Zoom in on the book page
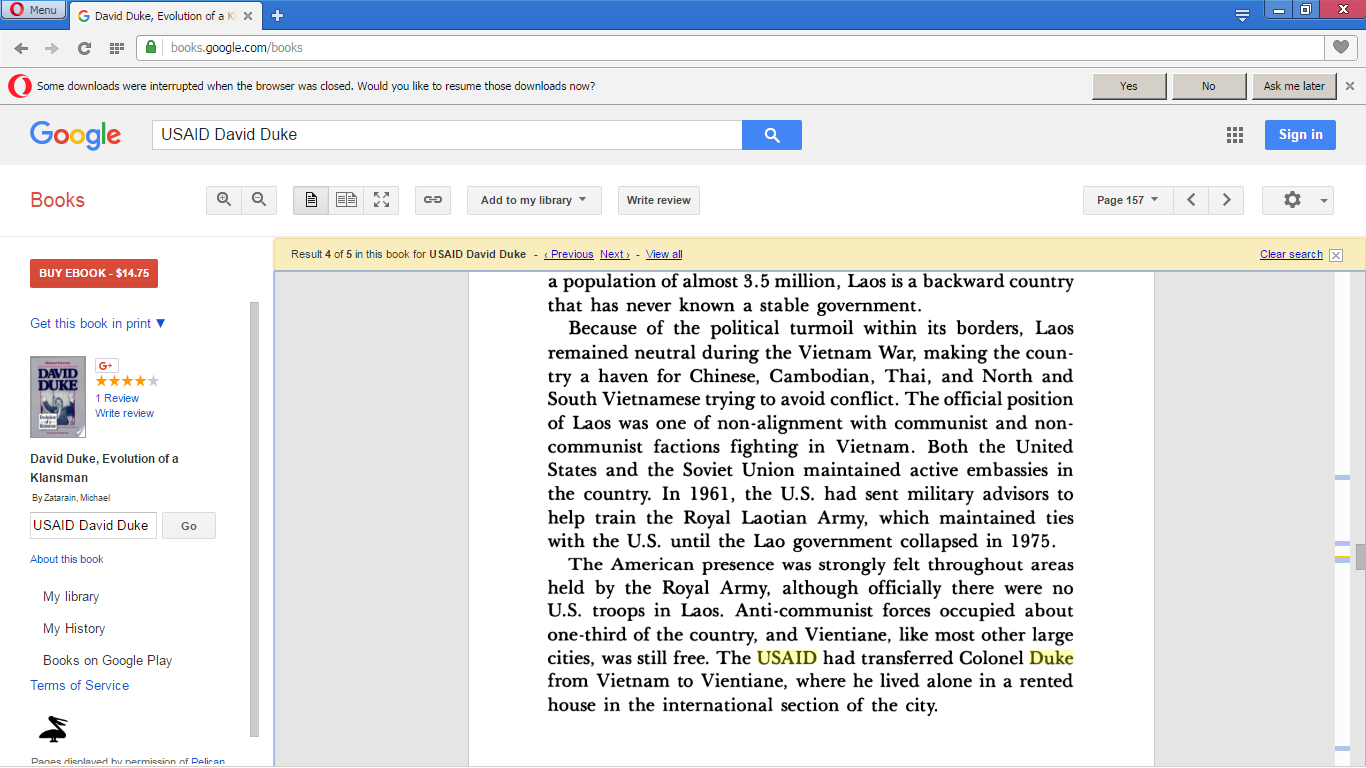Screen dimensions: 1366x768 coord(224,200)
